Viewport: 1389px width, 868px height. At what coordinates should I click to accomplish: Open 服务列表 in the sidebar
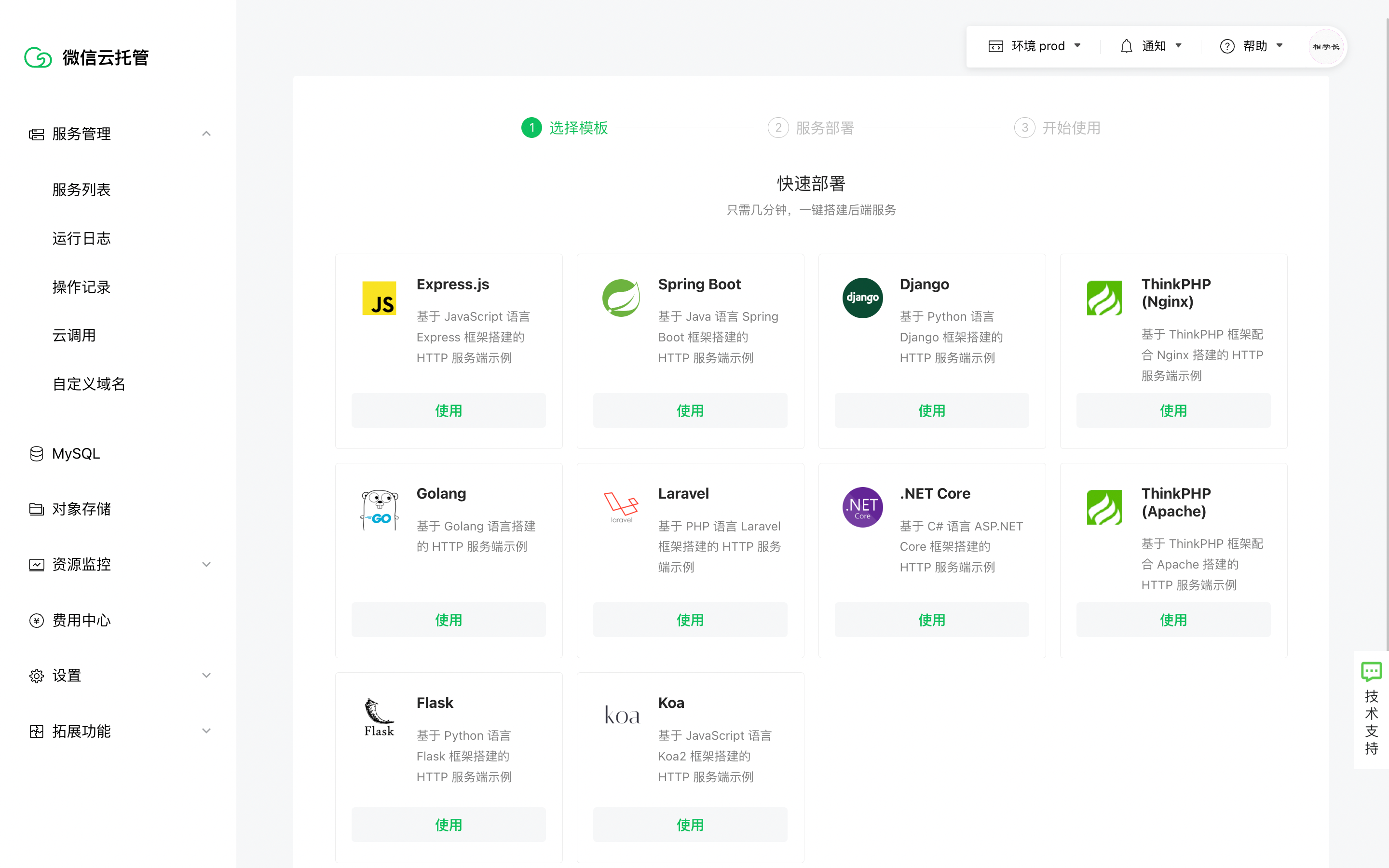tap(81, 190)
